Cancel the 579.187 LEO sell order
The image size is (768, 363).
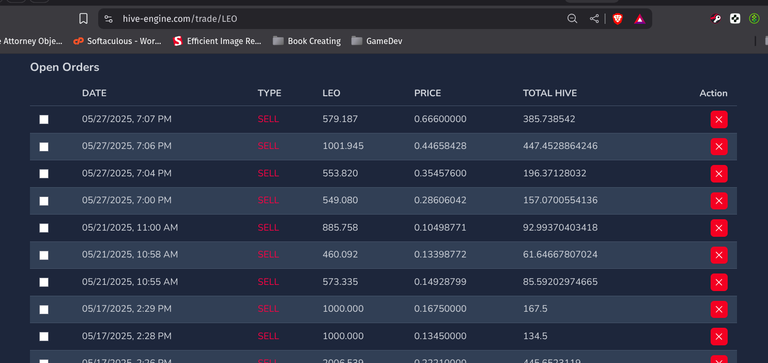click(x=719, y=120)
